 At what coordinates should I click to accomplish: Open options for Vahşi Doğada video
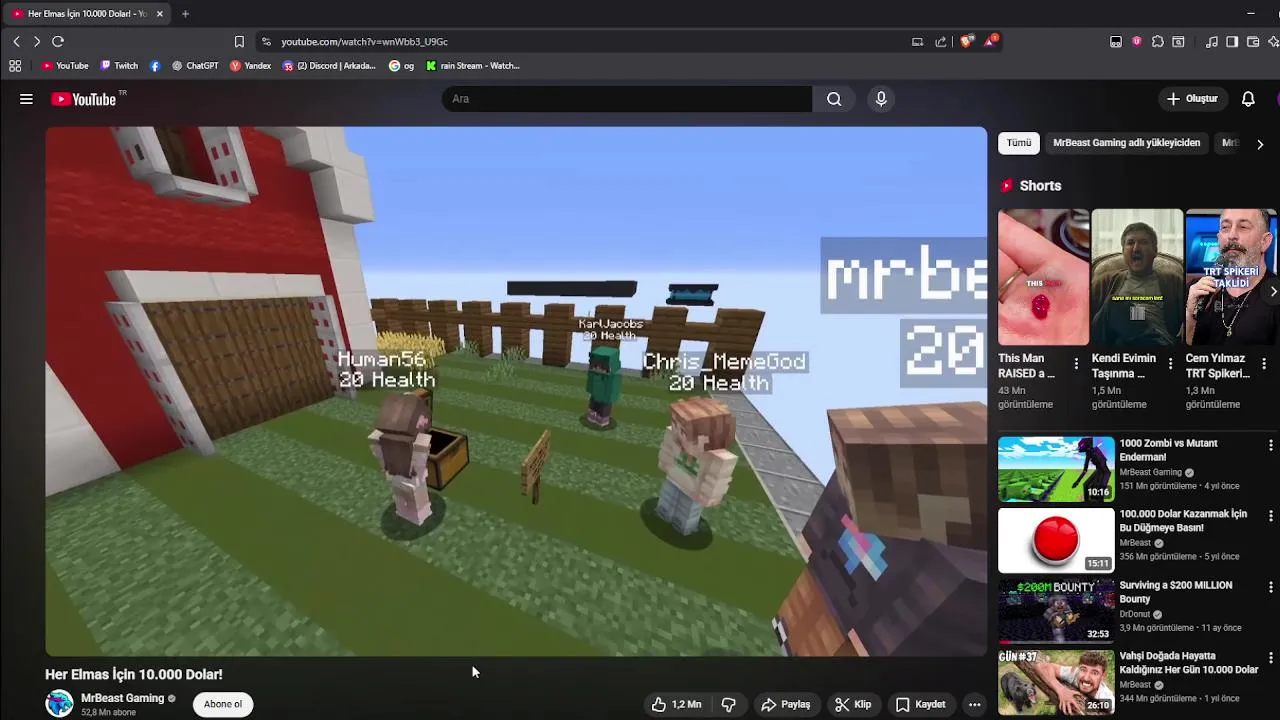1271,658
